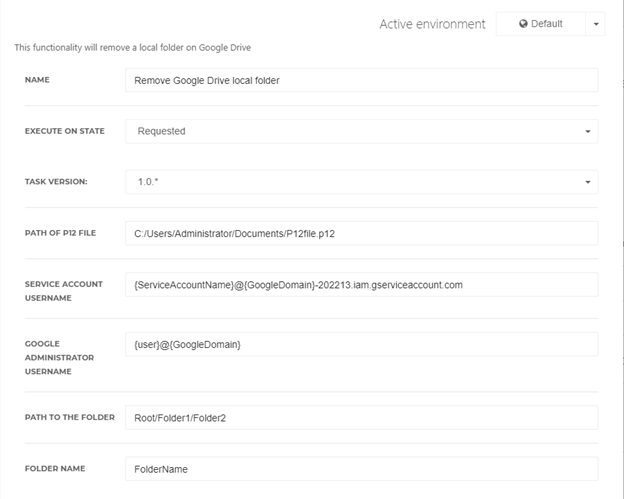Click the TASK VERSION label
The height and width of the screenshot is (499, 624).
coord(56,181)
